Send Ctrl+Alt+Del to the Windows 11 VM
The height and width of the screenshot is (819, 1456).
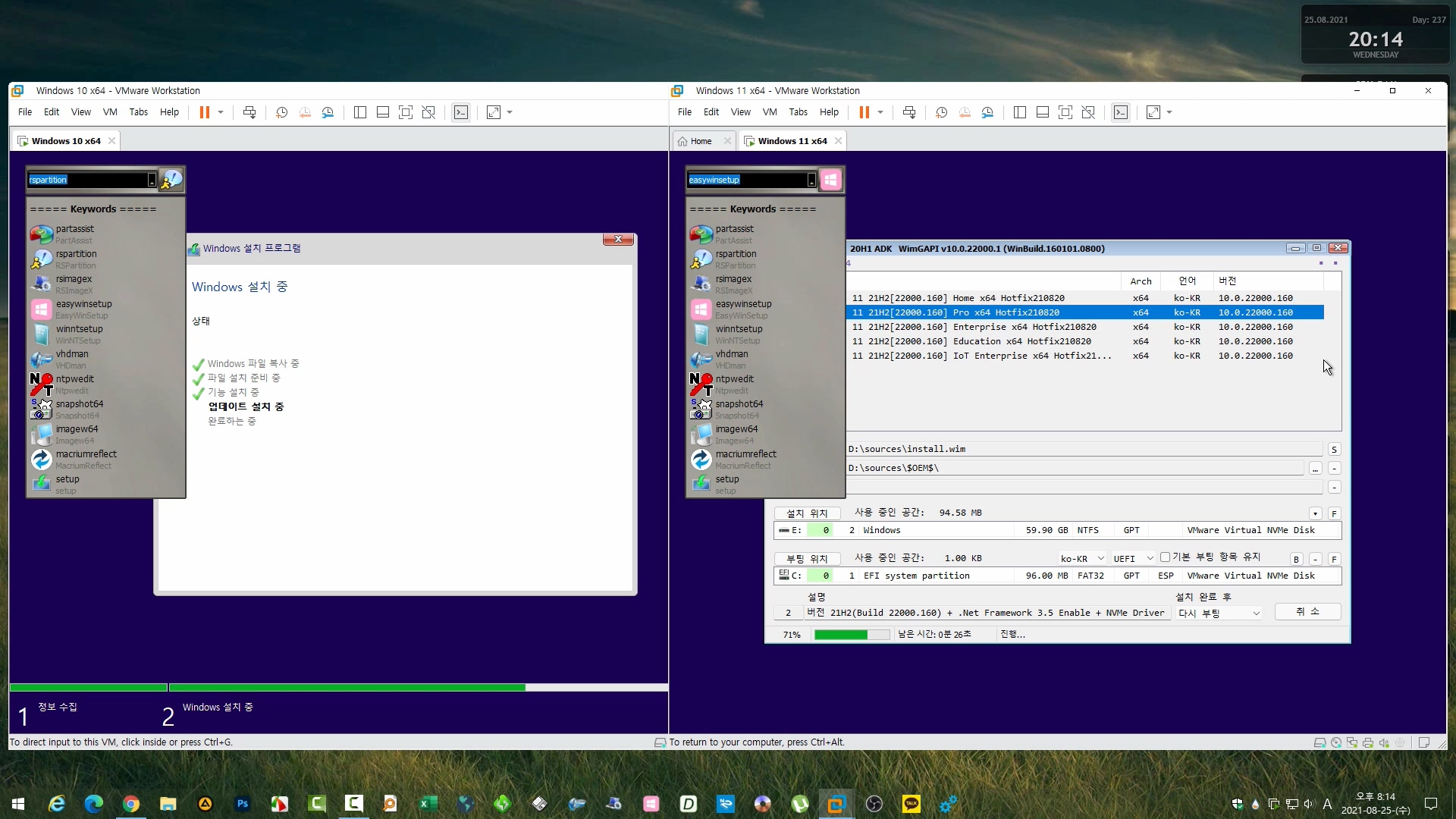click(909, 112)
